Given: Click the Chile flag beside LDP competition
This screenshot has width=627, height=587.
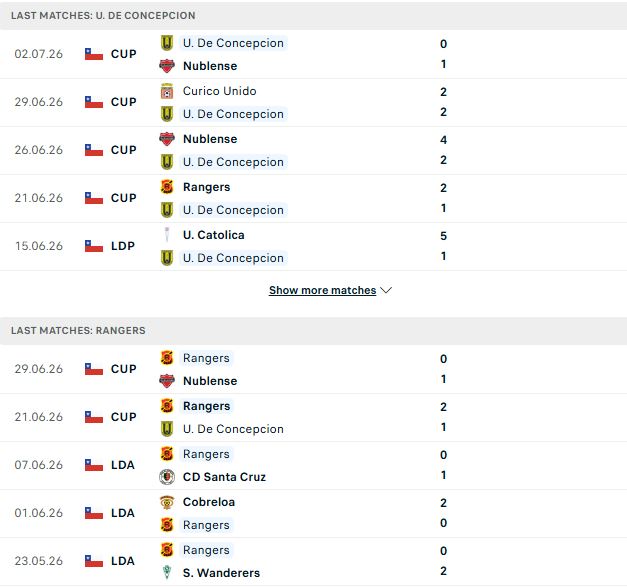Looking at the screenshot, I should tap(94, 246).
